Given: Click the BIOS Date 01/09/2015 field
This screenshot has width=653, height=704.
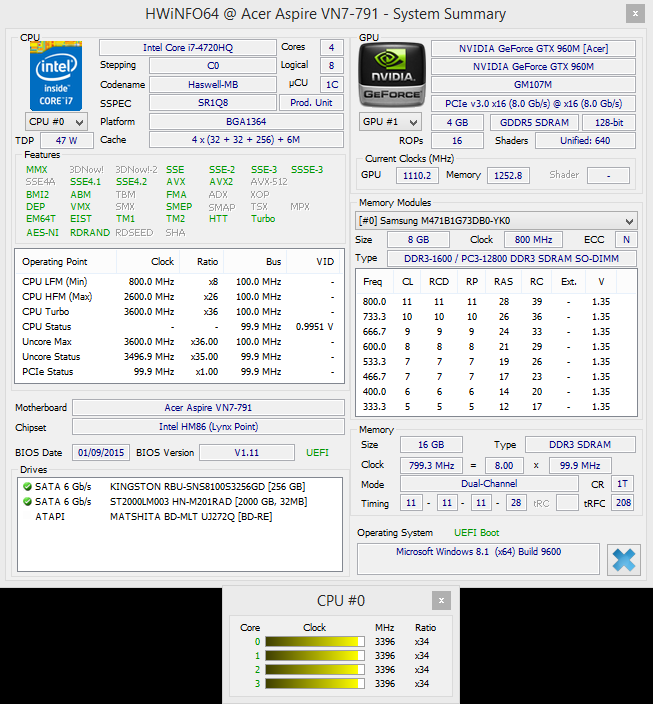Looking at the screenshot, I should (x=101, y=453).
